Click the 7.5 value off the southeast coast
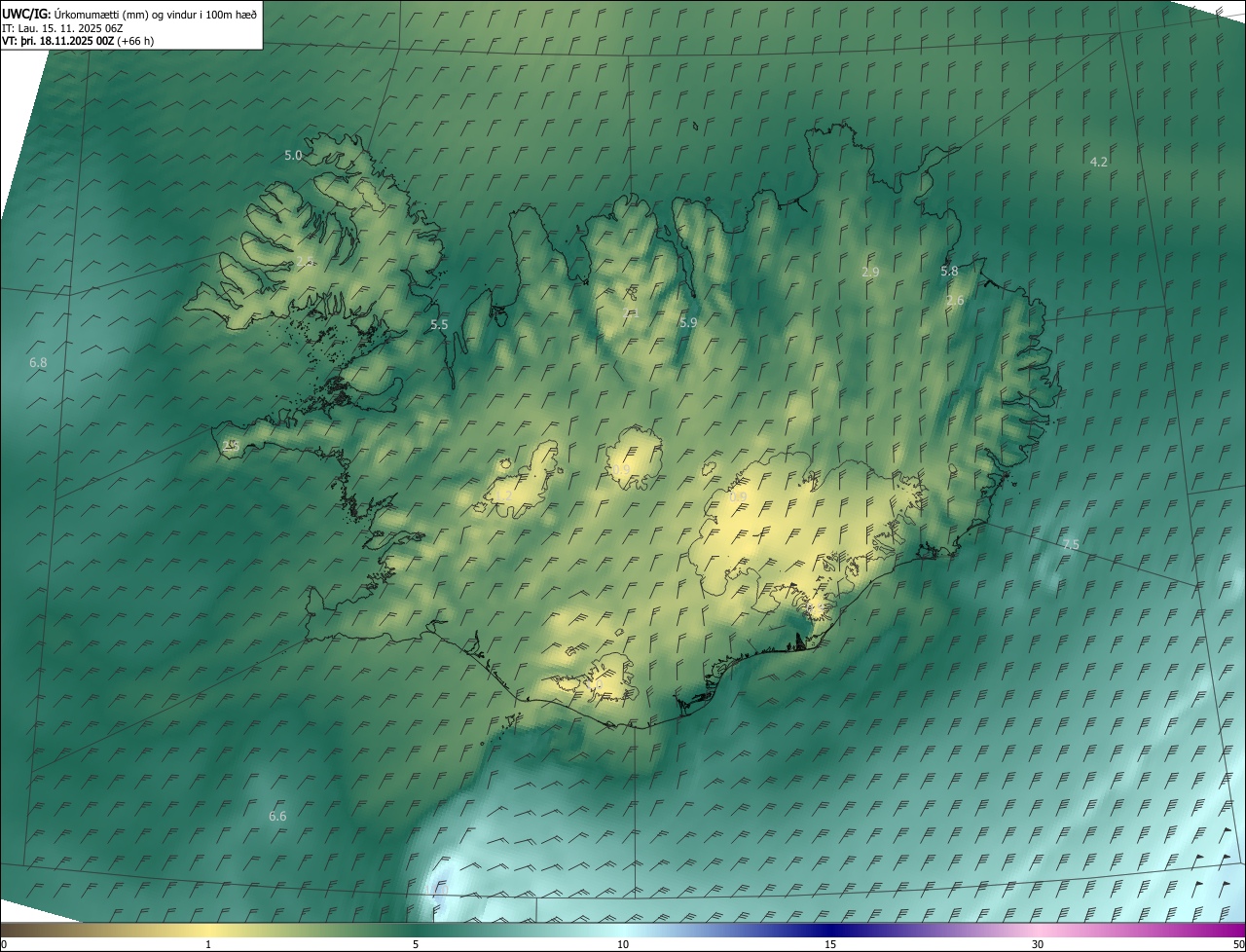Screen dimensions: 1246x952 click(x=1070, y=545)
